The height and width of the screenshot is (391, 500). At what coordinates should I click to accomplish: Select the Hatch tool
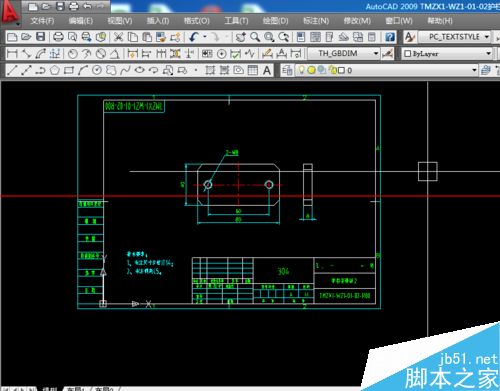point(210,70)
